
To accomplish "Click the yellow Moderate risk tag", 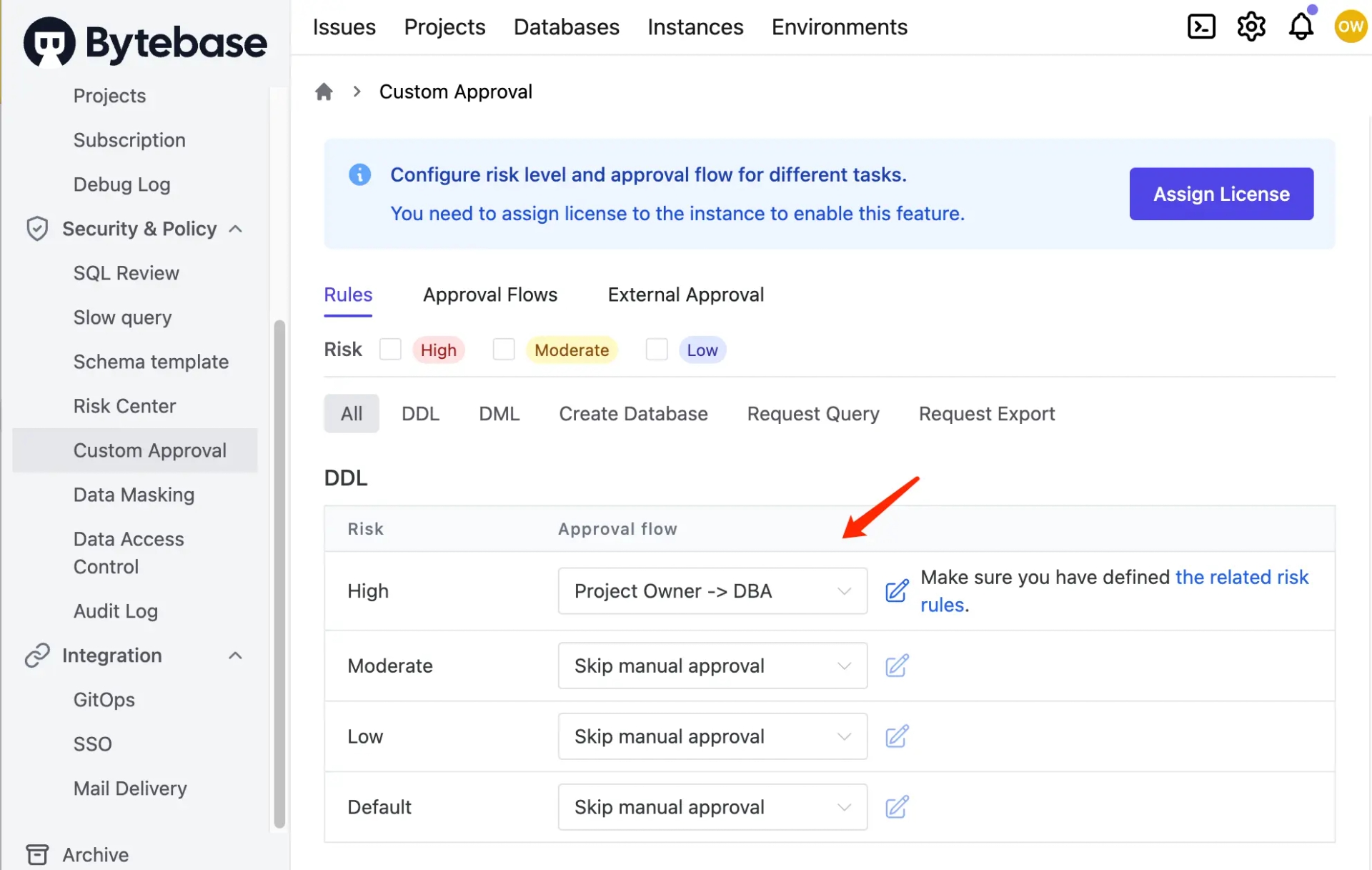I will 572,350.
